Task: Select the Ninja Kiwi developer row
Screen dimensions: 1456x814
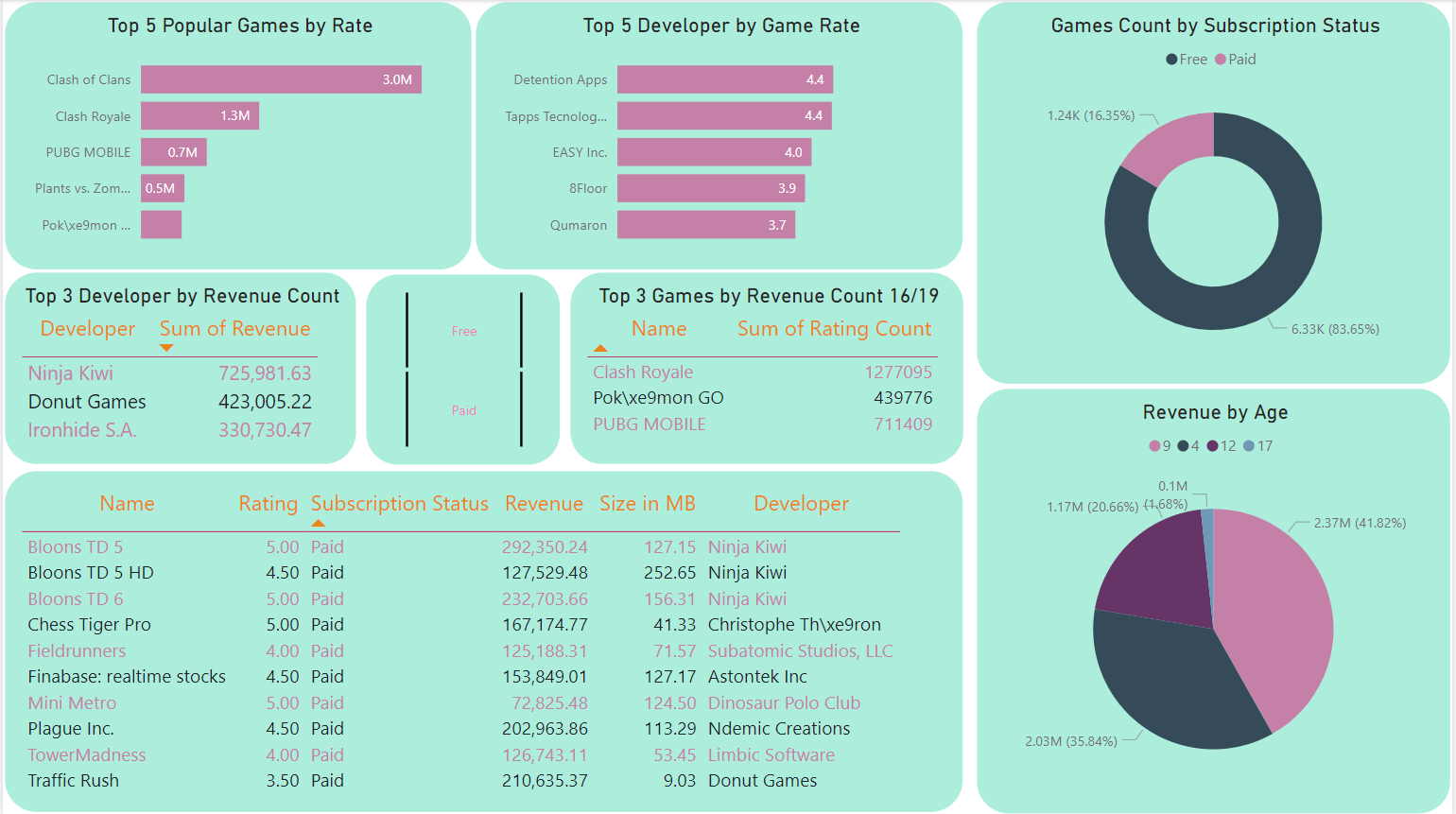Action: coord(71,373)
